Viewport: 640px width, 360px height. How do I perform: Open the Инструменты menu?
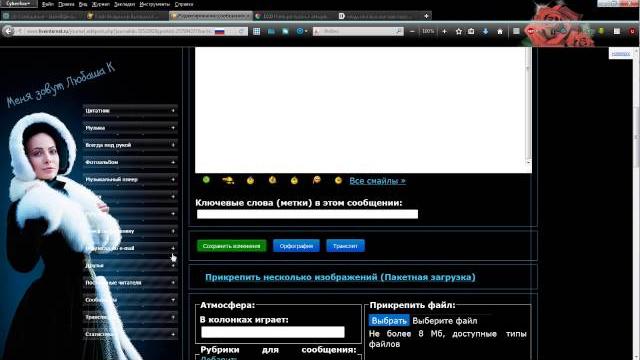click(x=155, y=4)
